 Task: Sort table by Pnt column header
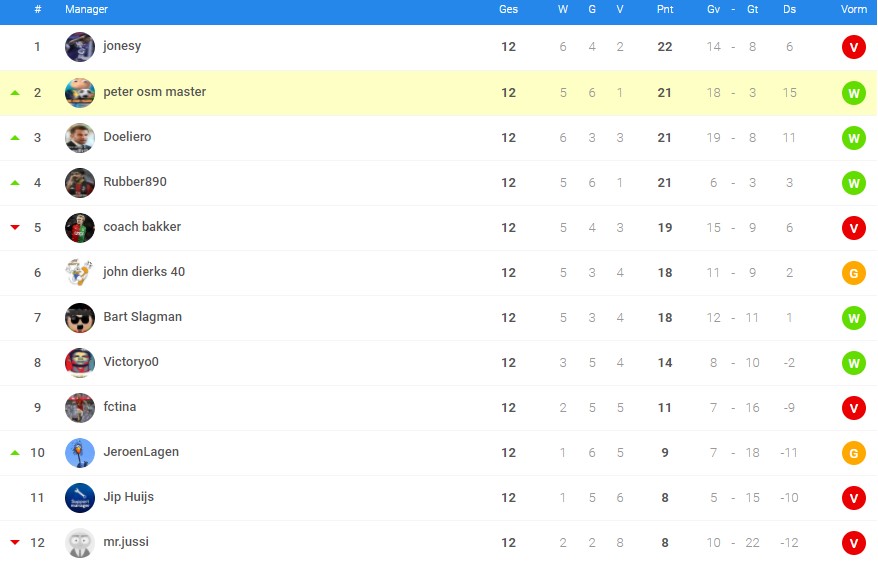tap(665, 10)
